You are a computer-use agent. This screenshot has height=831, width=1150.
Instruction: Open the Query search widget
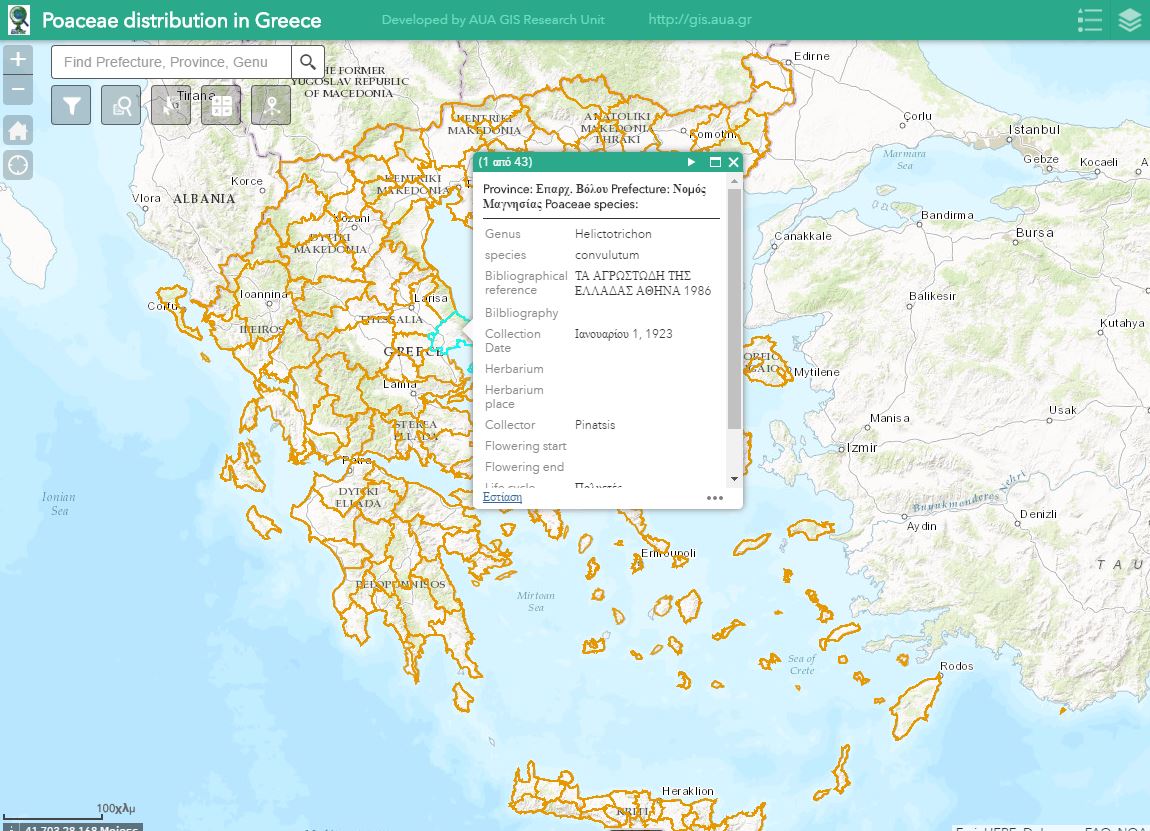point(122,105)
